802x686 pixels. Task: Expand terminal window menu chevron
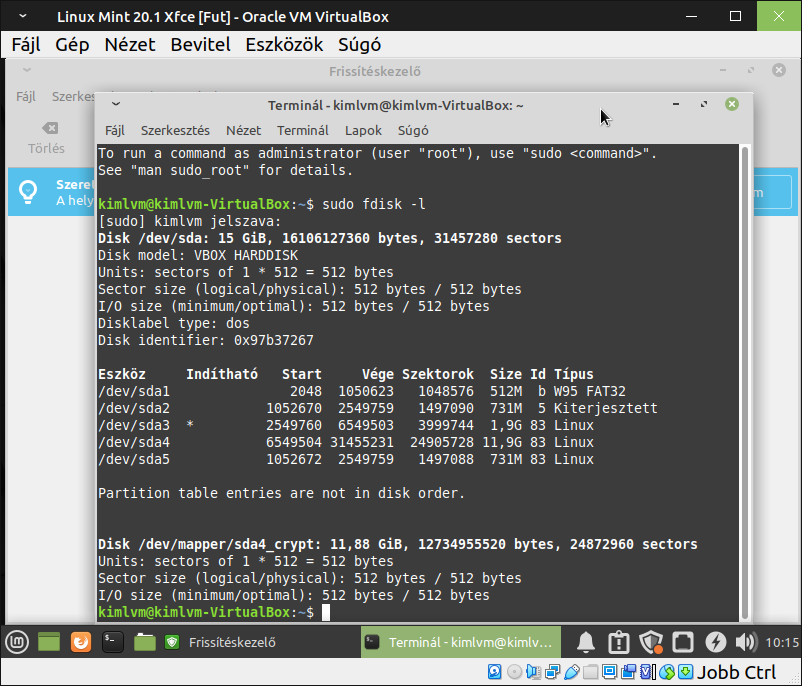click(x=116, y=104)
